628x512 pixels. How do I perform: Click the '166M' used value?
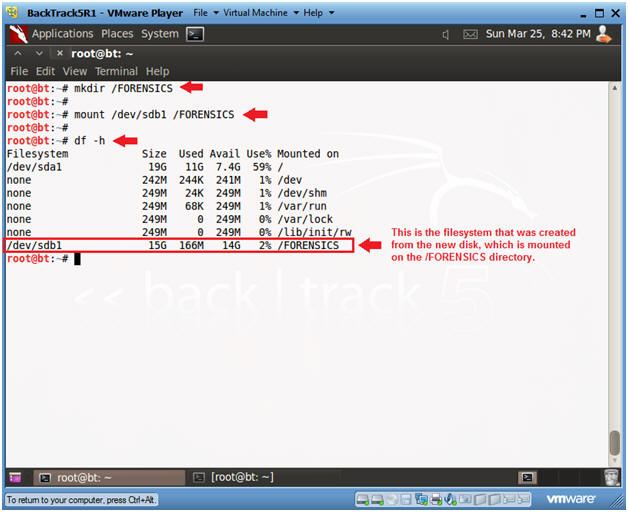pos(191,245)
